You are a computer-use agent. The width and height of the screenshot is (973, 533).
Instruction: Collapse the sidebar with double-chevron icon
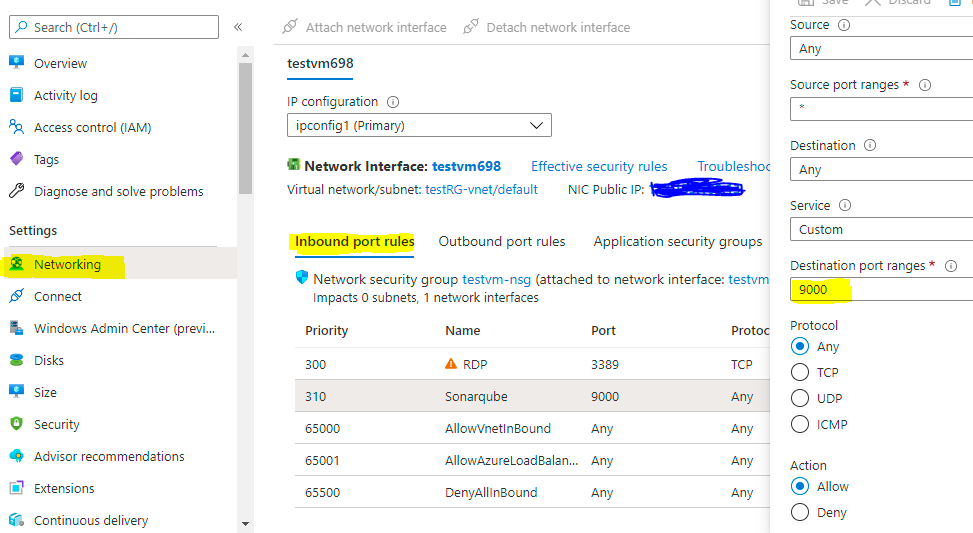tap(238, 27)
